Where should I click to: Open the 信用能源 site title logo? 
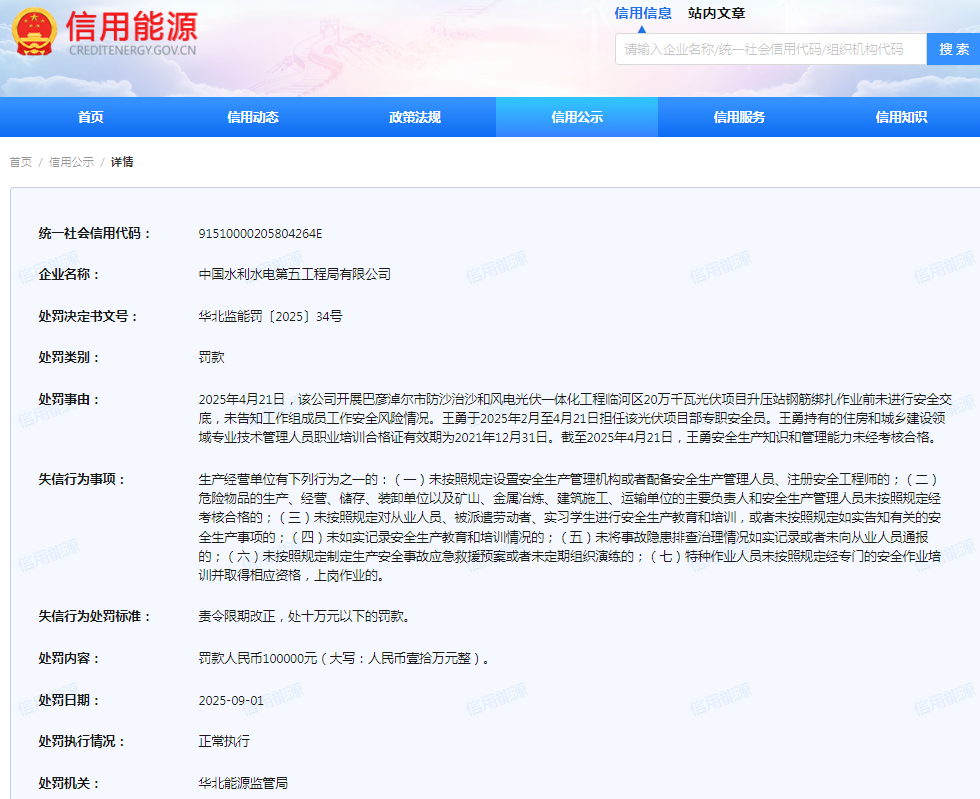click(x=131, y=26)
